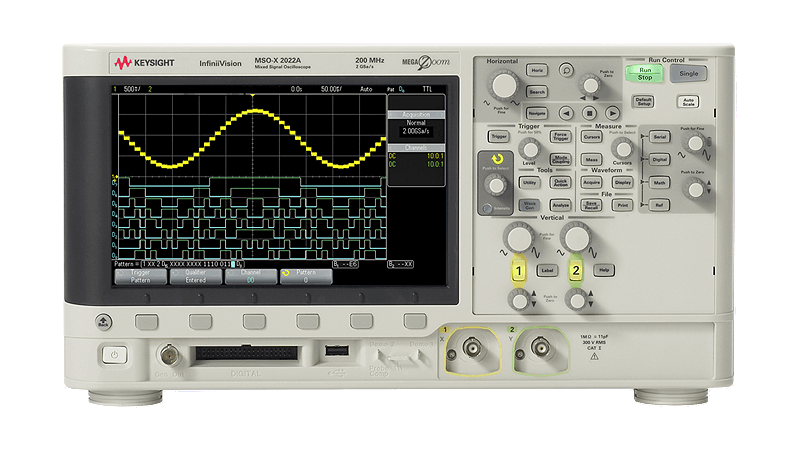Click the channel 1 X BNC input
The width and height of the screenshot is (800, 450).
coord(471,348)
